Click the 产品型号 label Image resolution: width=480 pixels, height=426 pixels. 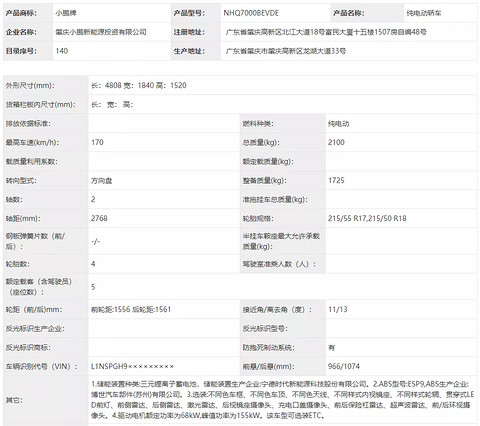(189, 13)
